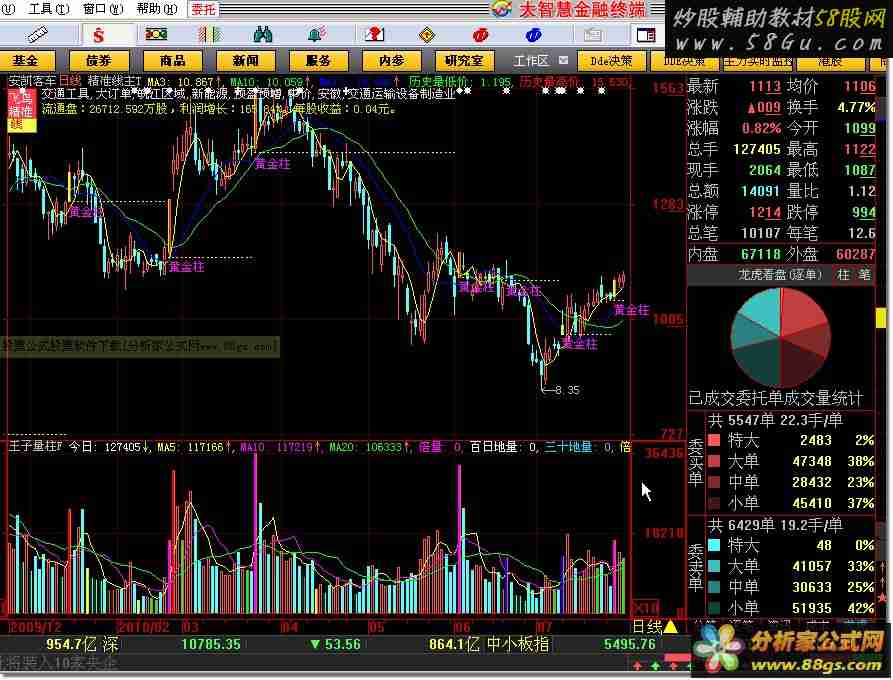Switch to the 基金 tab
The image size is (893, 680).
coord(26,60)
